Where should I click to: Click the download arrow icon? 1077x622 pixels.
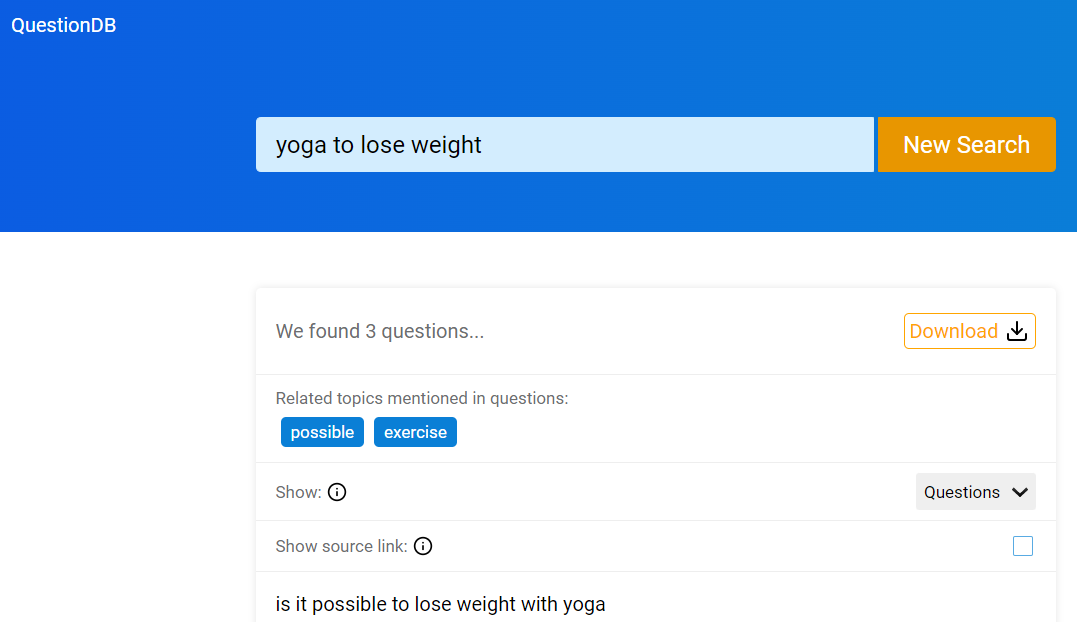(1017, 331)
